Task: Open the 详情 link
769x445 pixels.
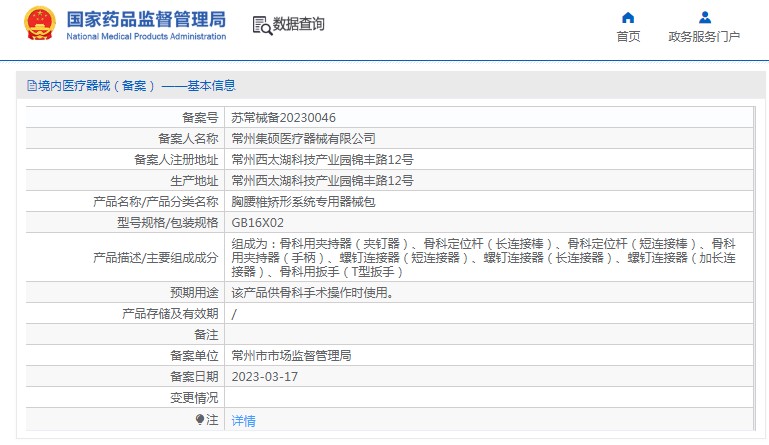Action: [243, 420]
